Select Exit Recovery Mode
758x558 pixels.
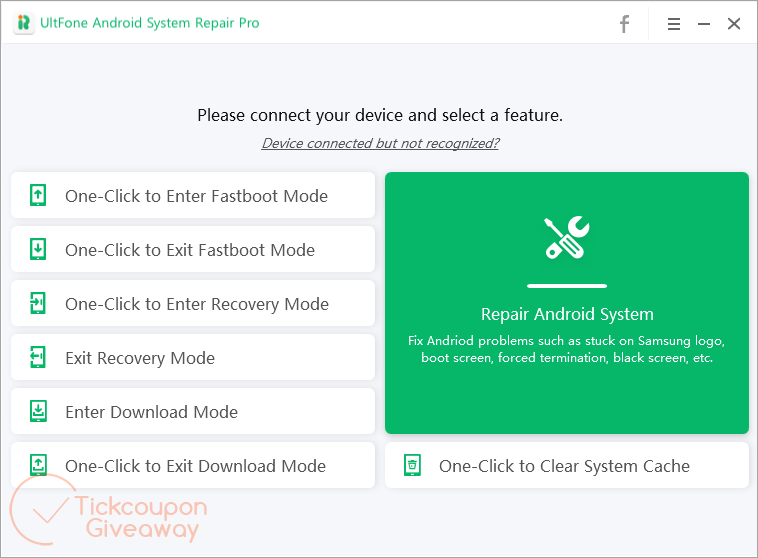coord(193,357)
